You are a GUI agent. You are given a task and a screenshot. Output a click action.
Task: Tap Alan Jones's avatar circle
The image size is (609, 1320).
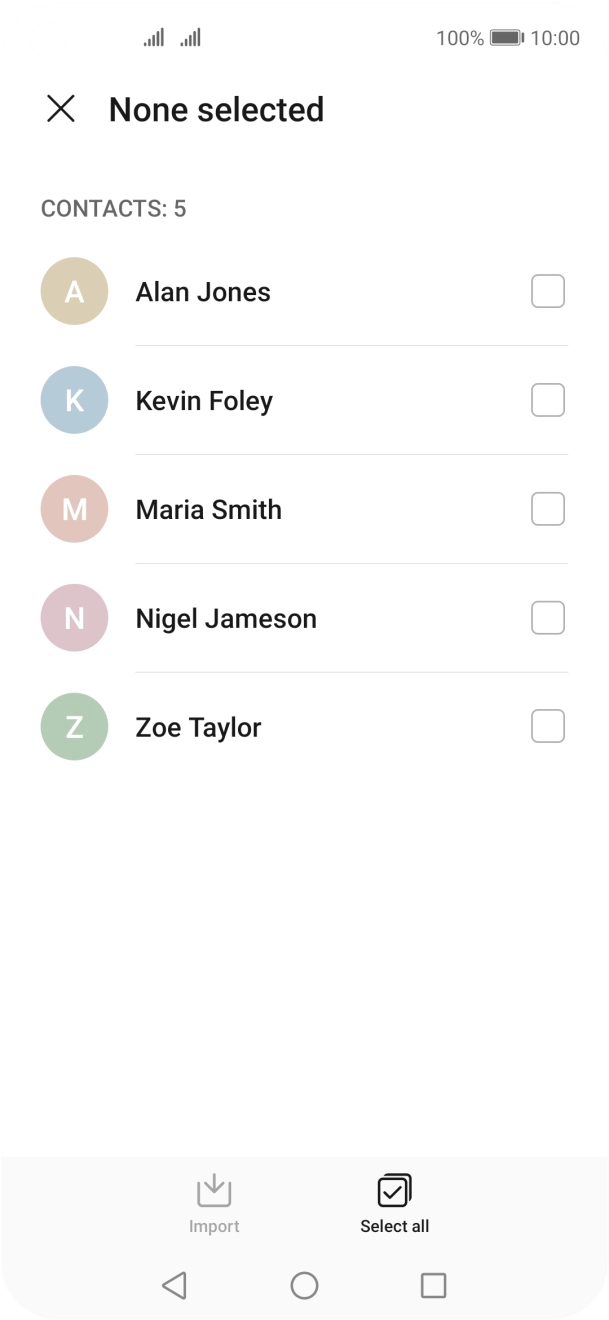(73, 291)
